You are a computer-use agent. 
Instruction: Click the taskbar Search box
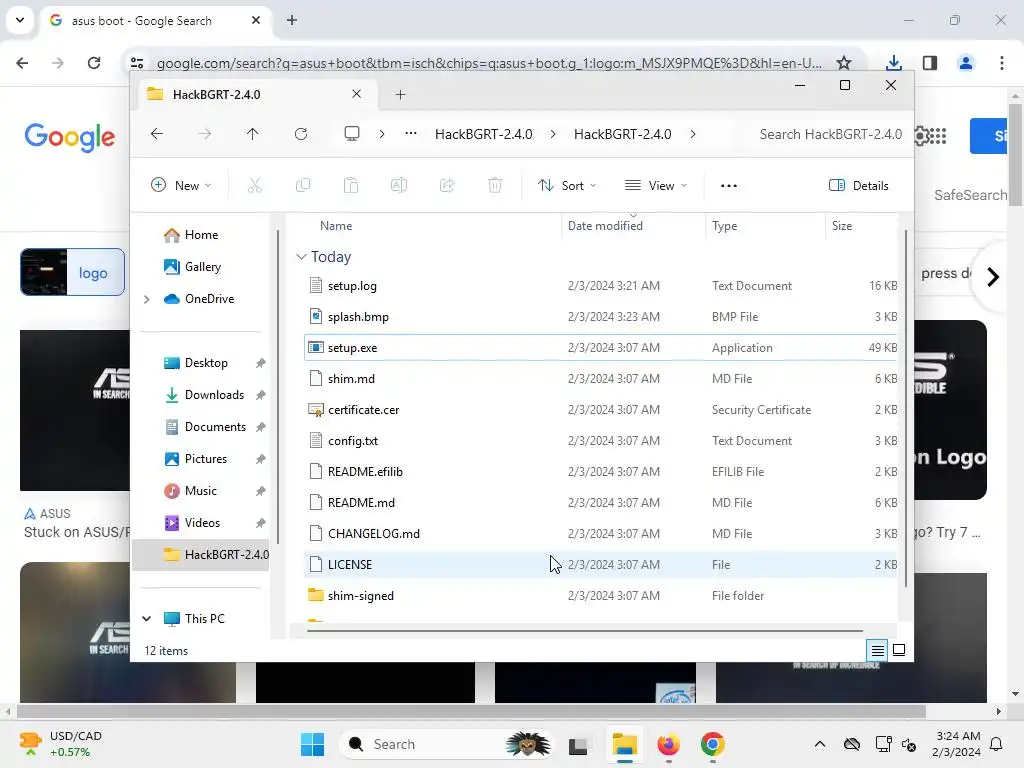coord(447,744)
